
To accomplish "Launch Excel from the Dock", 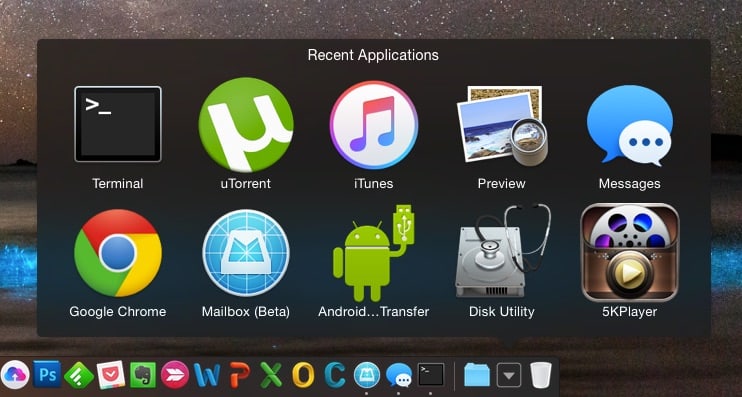I will point(271,375).
